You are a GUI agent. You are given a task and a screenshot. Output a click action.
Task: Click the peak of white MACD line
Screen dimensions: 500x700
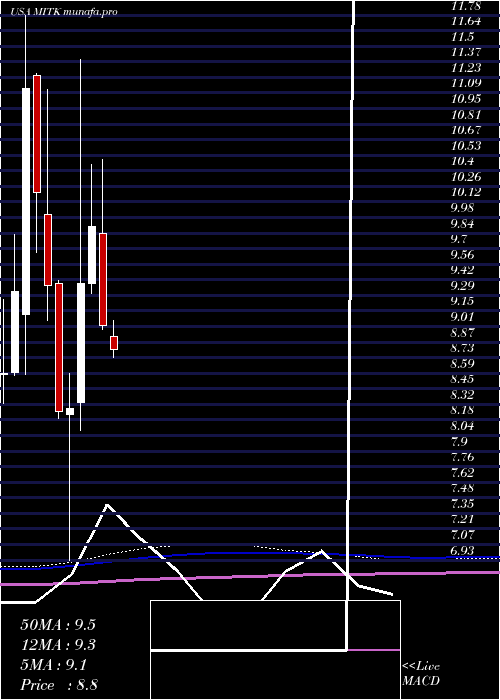click(x=107, y=505)
